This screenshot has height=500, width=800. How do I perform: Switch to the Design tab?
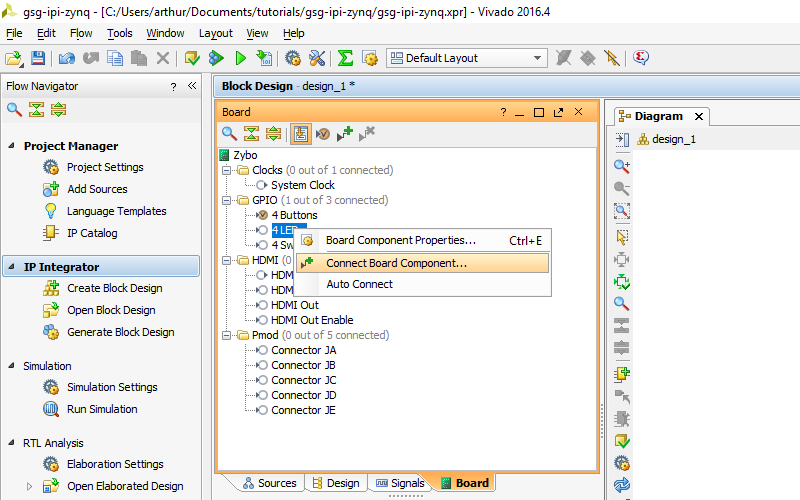click(x=336, y=483)
